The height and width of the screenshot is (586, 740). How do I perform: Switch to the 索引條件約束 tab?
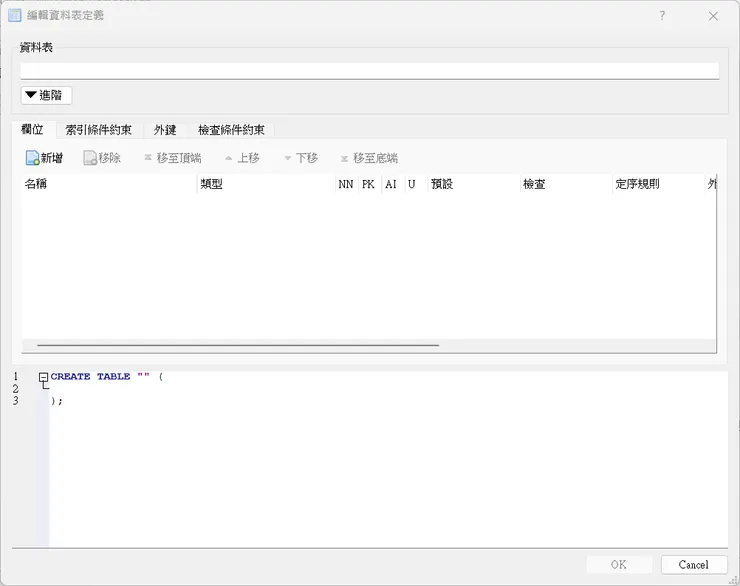coord(98,130)
